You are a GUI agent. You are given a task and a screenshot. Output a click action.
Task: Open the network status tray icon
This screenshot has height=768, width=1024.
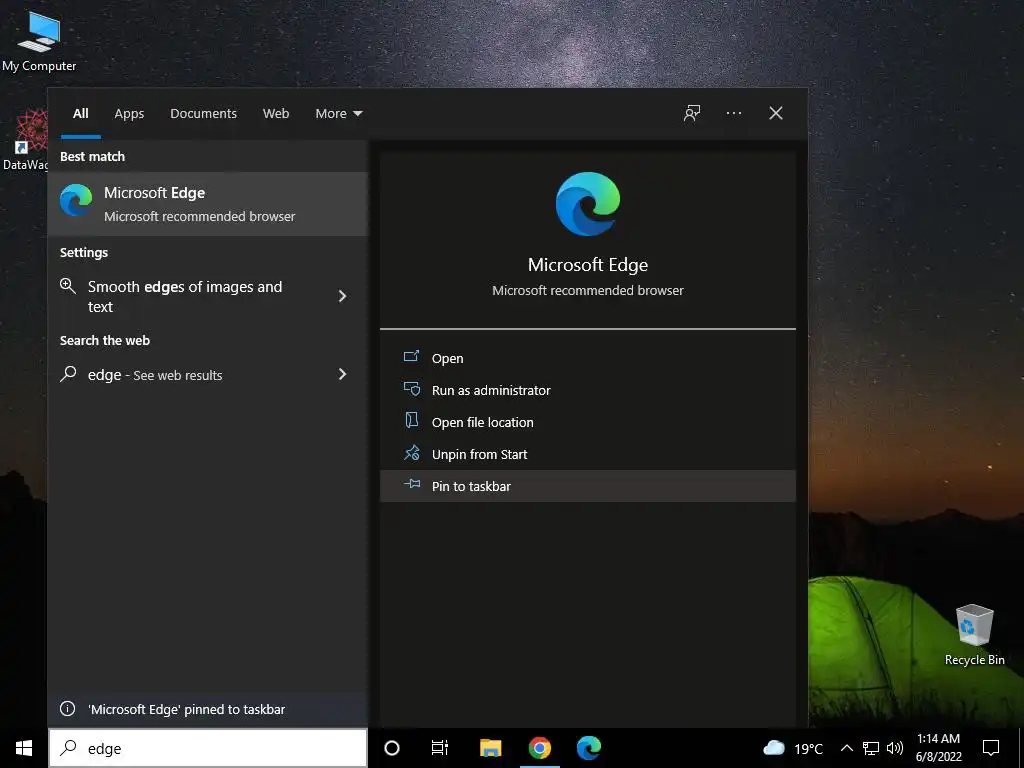[x=871, y=748]
